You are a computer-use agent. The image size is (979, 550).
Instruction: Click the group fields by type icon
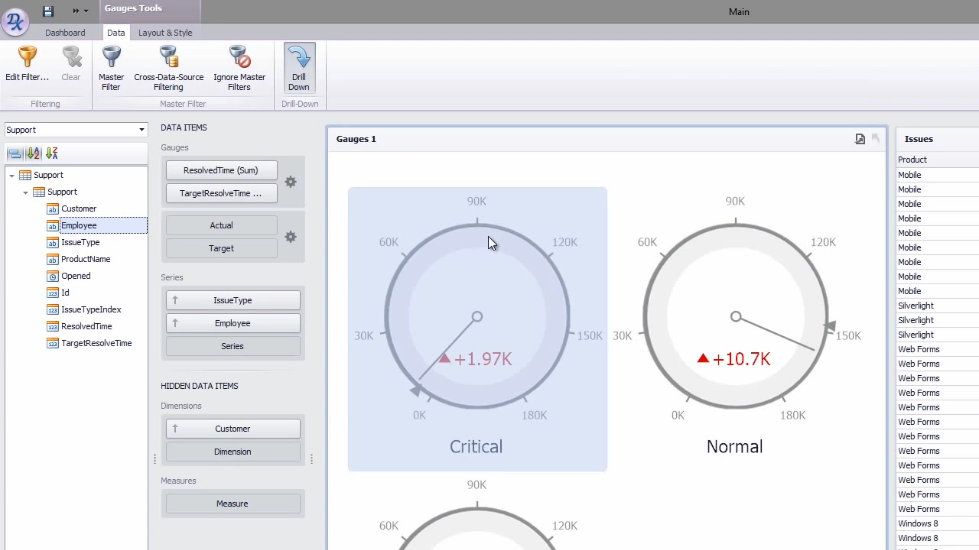coord(14,153)
